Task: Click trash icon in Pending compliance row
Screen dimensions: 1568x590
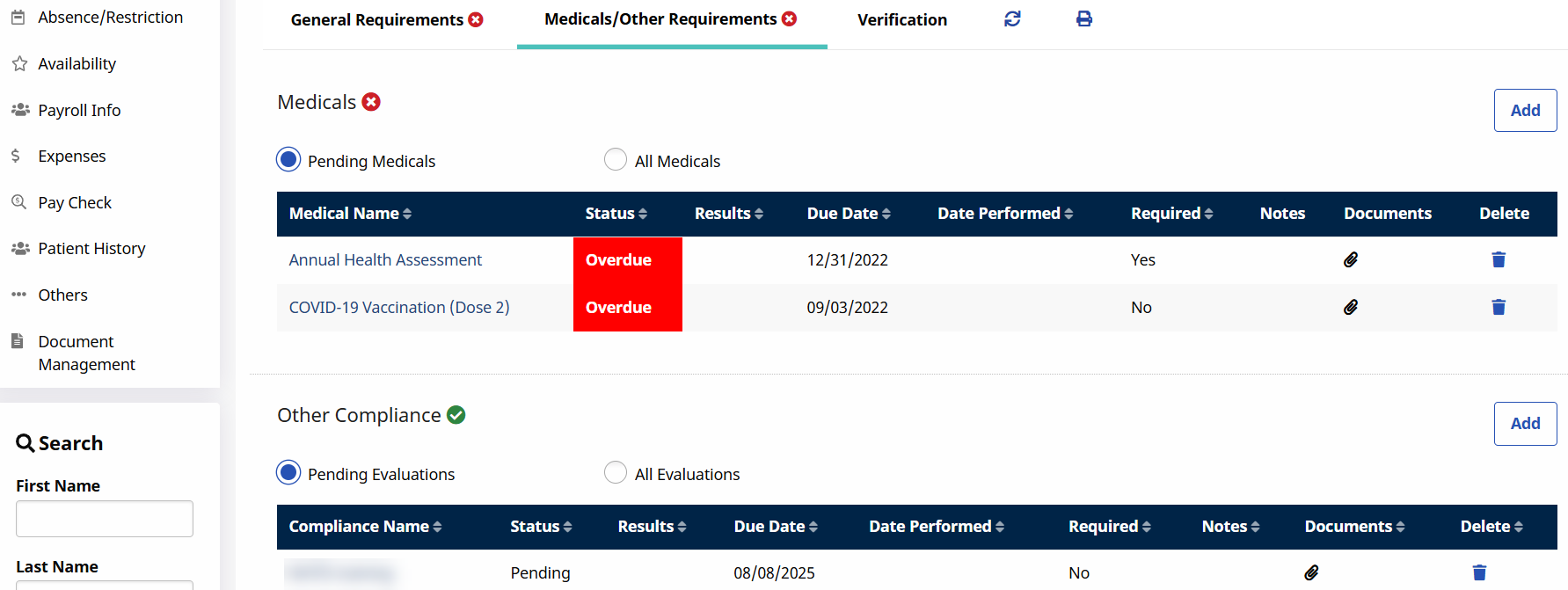Action: pos(1479,572)
